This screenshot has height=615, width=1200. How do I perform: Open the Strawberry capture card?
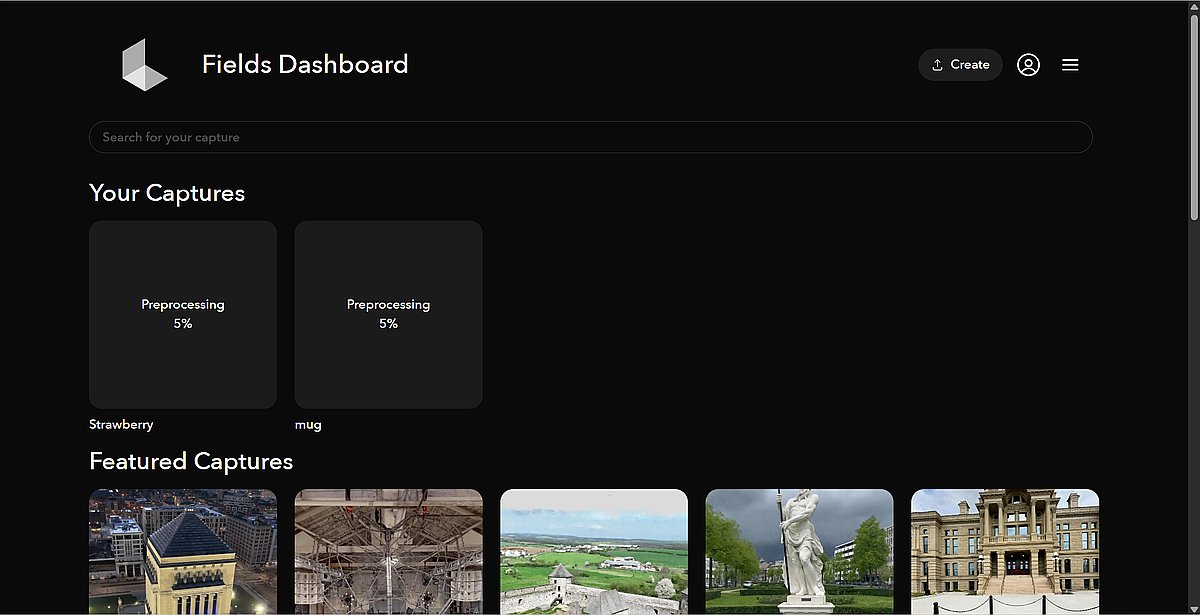point(183,314)
